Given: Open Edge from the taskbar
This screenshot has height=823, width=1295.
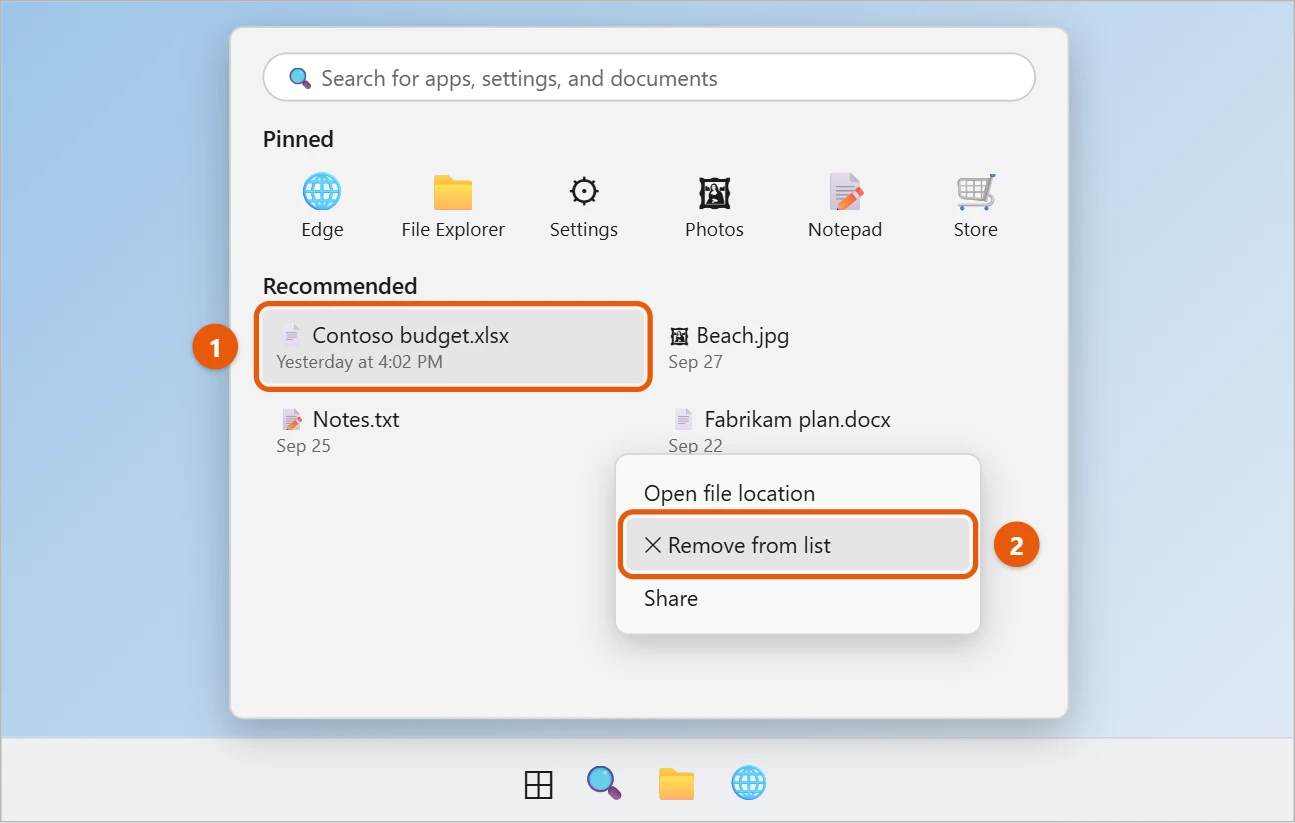Looking at the screenshot, I should pyautogui.click(x=749, y=782).
